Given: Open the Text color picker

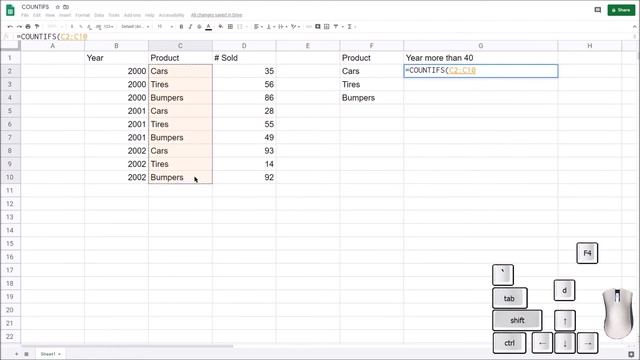Looking at the screenshot, I should point(209,27).
